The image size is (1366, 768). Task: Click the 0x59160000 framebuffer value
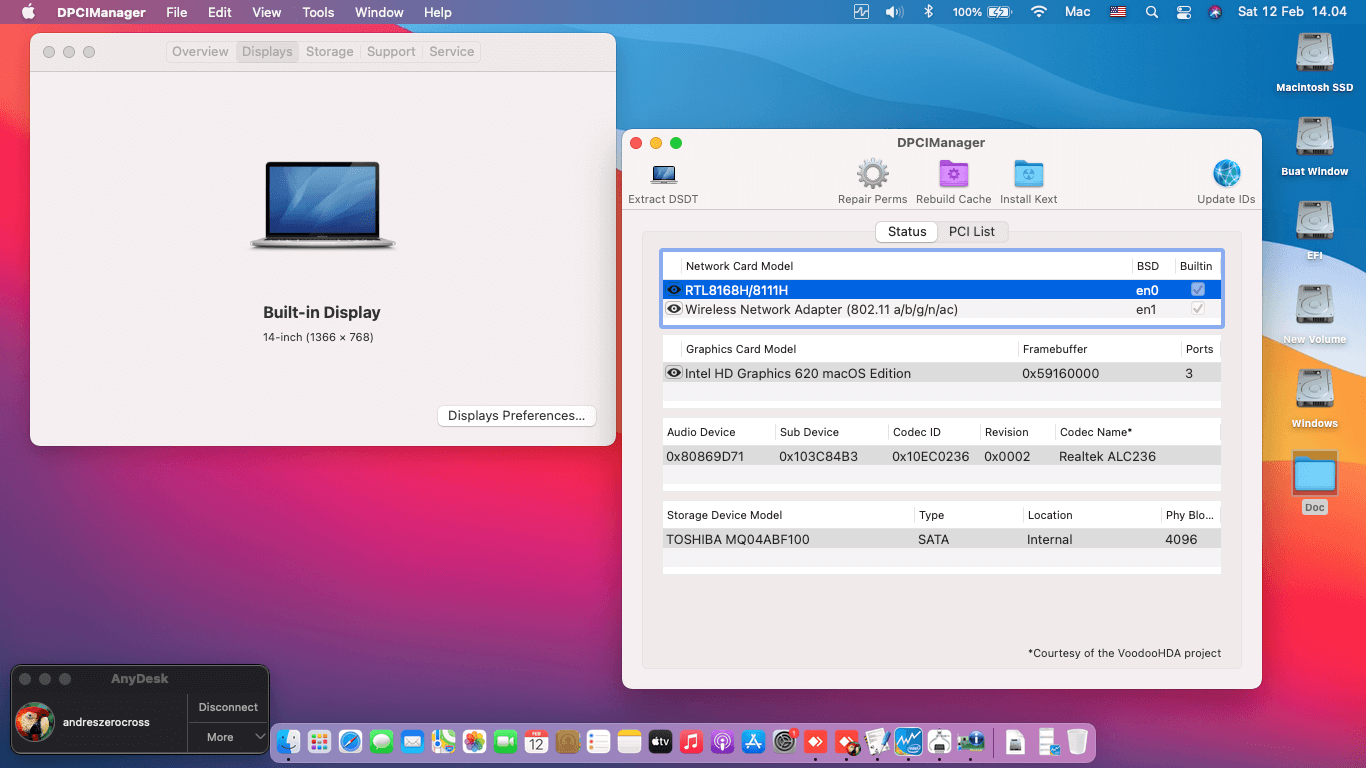[1061, 373]
